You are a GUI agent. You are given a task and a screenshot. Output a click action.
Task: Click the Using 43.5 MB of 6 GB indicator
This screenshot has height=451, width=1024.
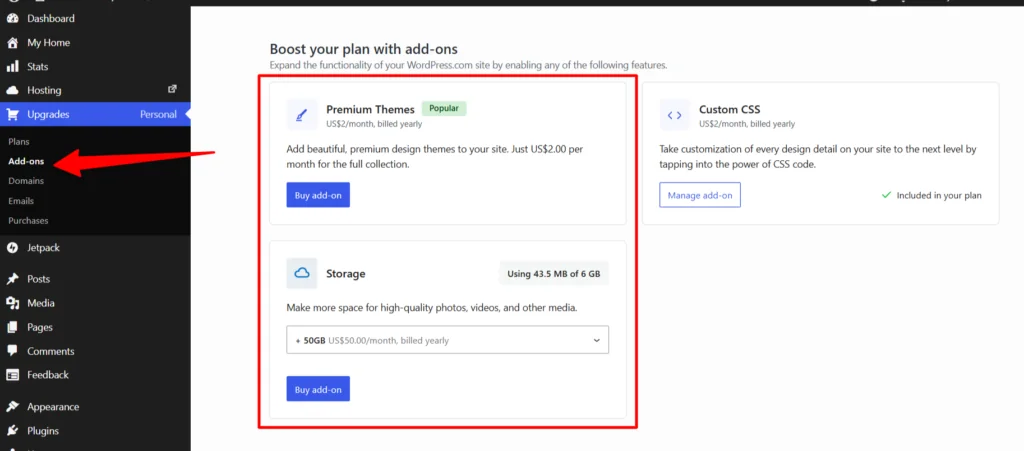[x=554, y=274]
